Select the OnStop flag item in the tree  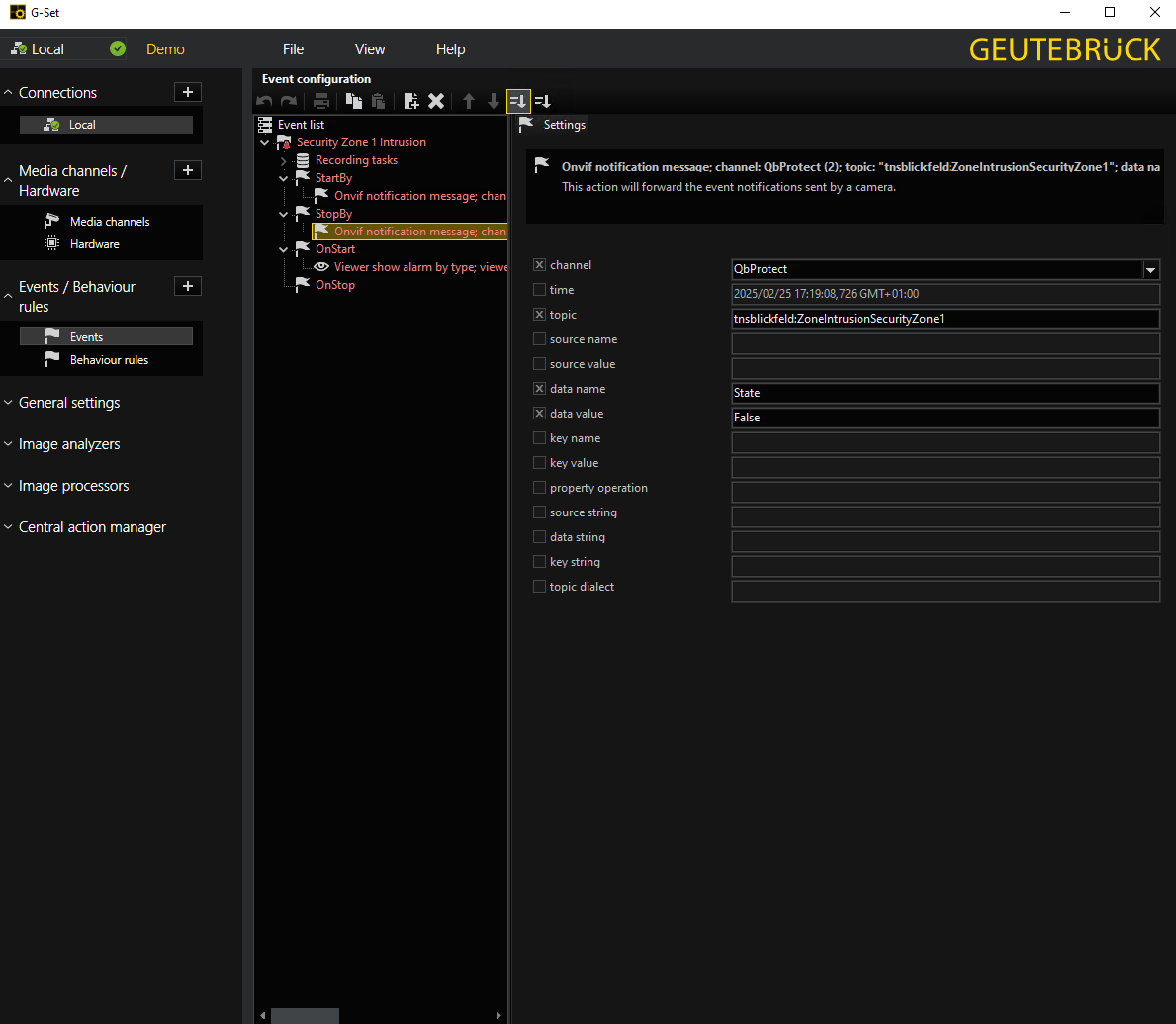pos(334,285)
